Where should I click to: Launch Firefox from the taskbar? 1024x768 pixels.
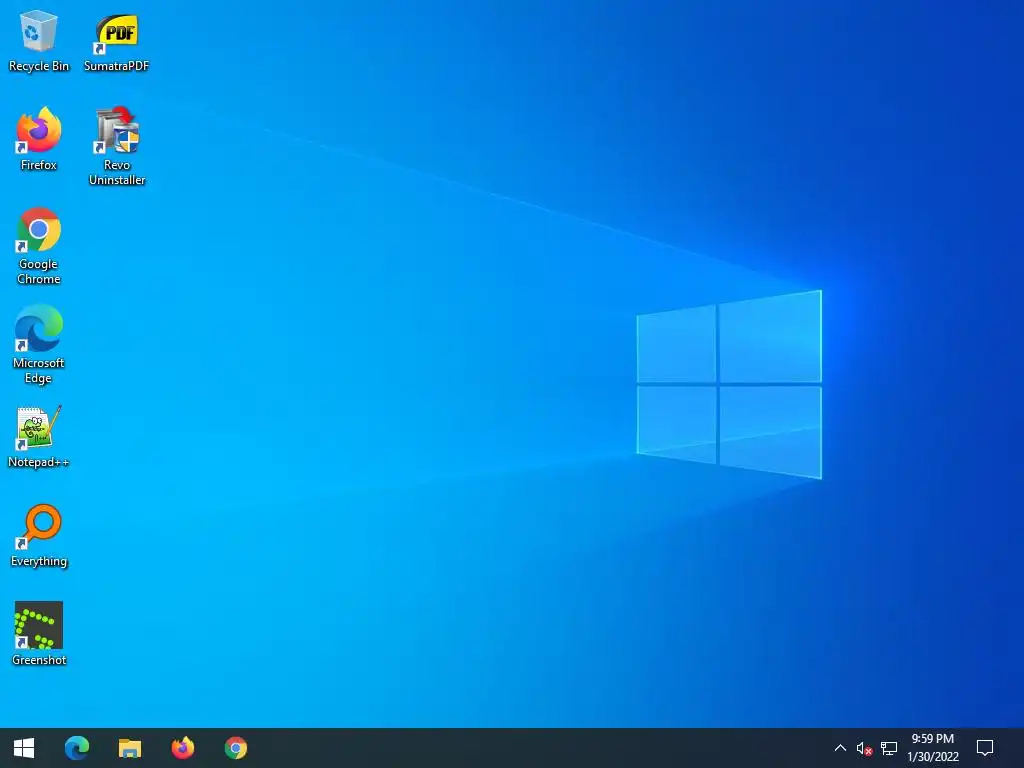[x=183, y=748]
